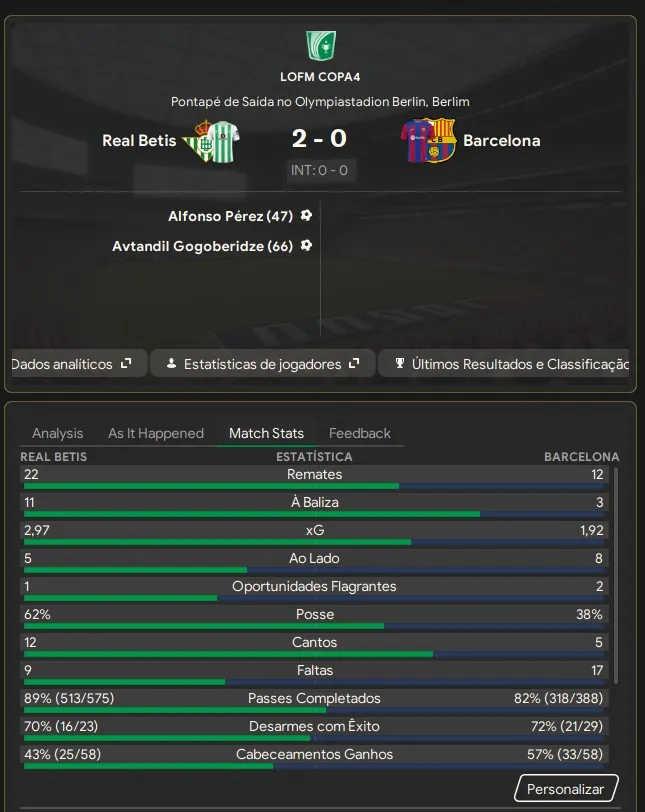Click the pop-out arrow on Estatísticas de jogadores
Screen dimensions: 645x812
[355, 364]
